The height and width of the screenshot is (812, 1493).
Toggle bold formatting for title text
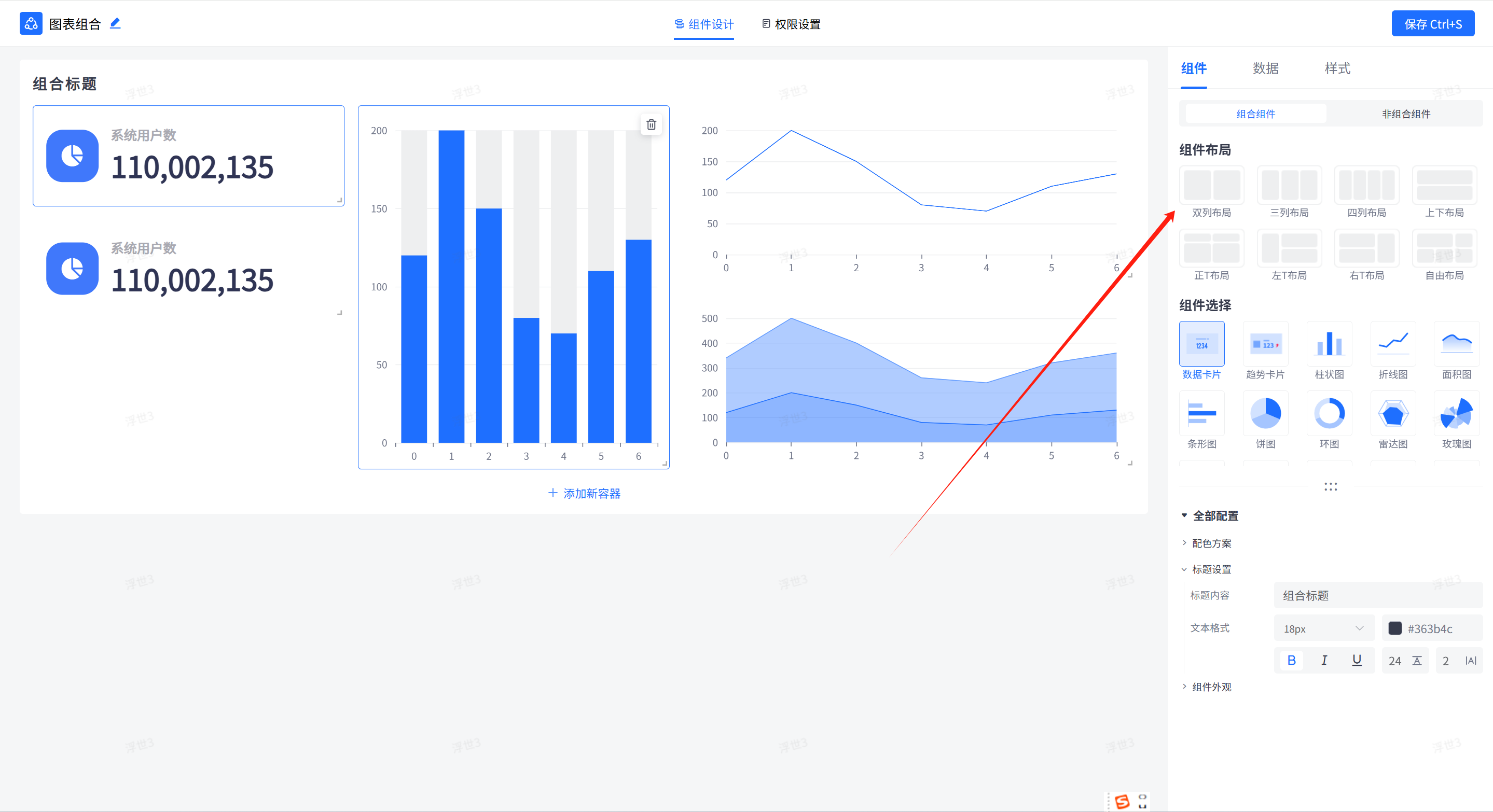click(1291, 660)
